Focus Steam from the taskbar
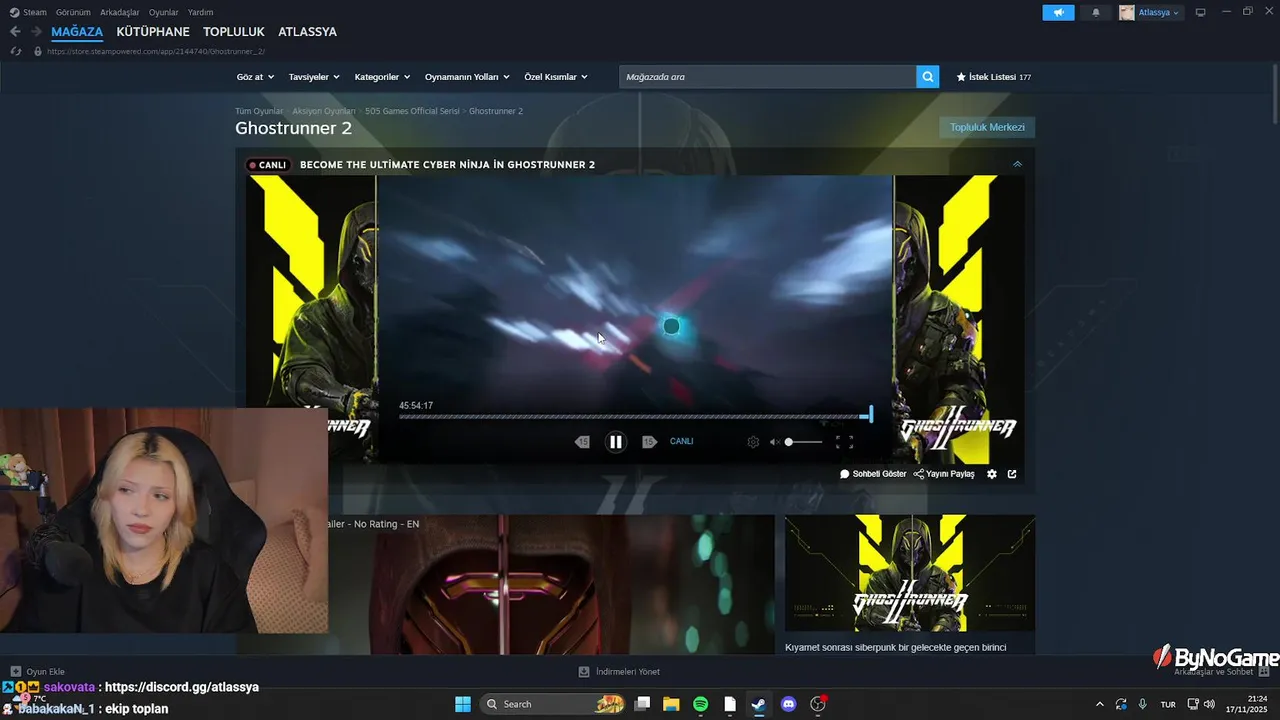 [x=759, y=704]
